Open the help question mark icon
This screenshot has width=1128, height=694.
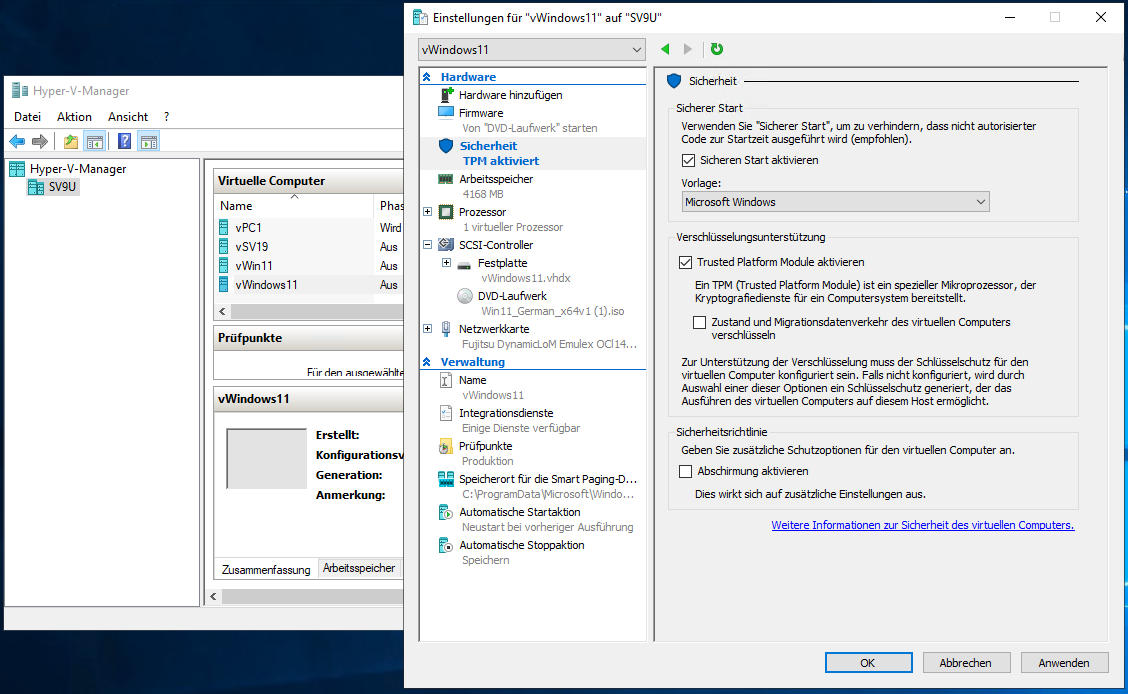[x=122, y=140]
